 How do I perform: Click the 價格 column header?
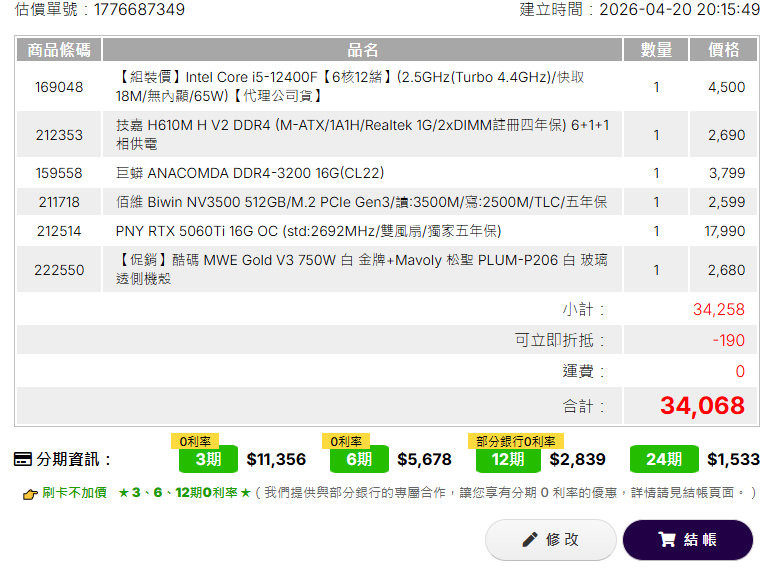723,50
